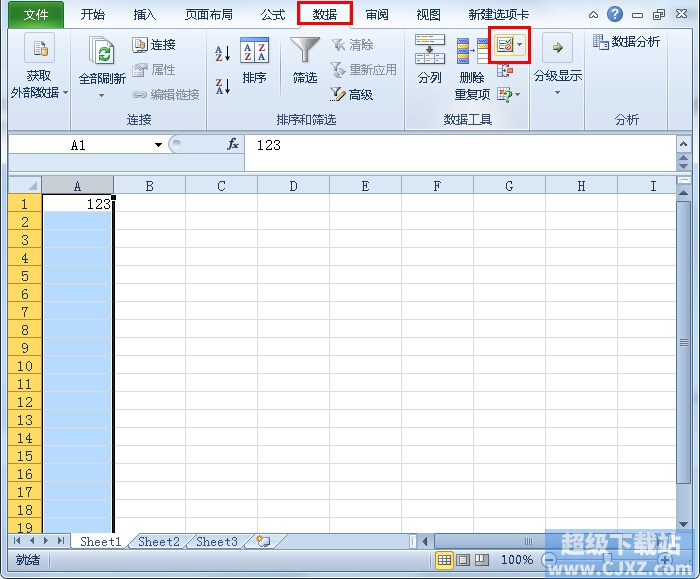Click the zoom level 100% value
The image size is (700, 579).
[x=517, y=559]
